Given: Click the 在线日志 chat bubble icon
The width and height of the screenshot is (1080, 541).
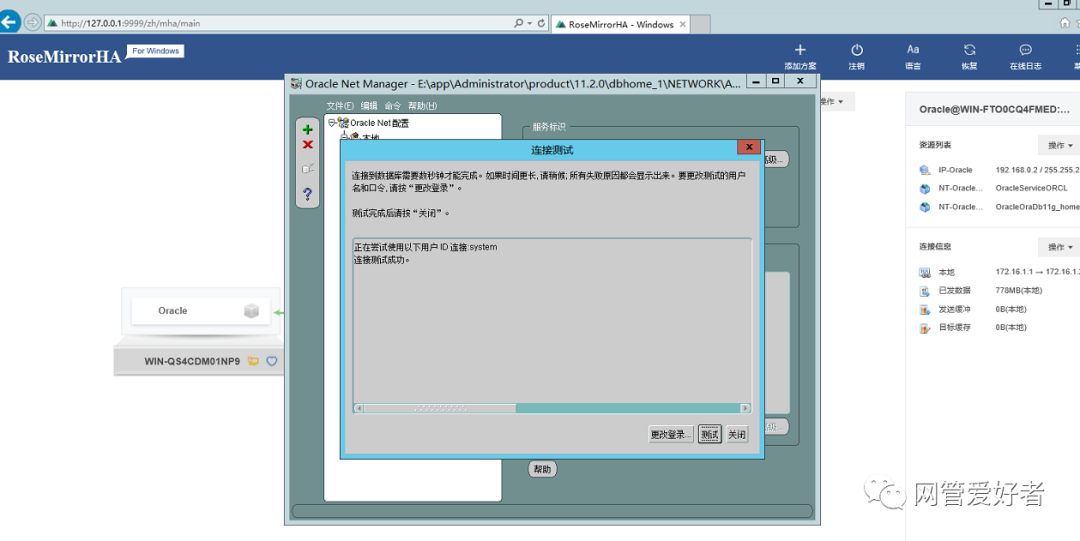Looking at the screenshot, I should 1026,50.
